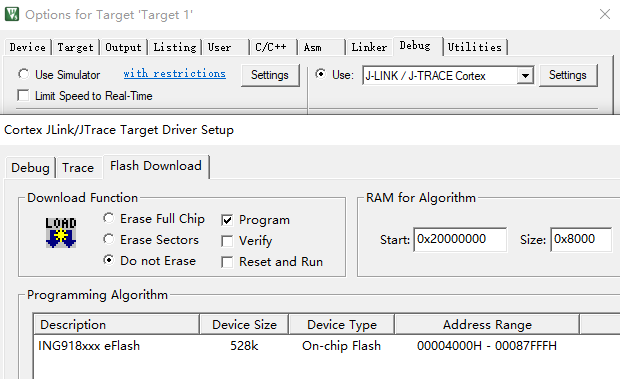Switch to the Listing tab
The height and width of the screenshot is (379, 620).
click(x=175, y=47)
